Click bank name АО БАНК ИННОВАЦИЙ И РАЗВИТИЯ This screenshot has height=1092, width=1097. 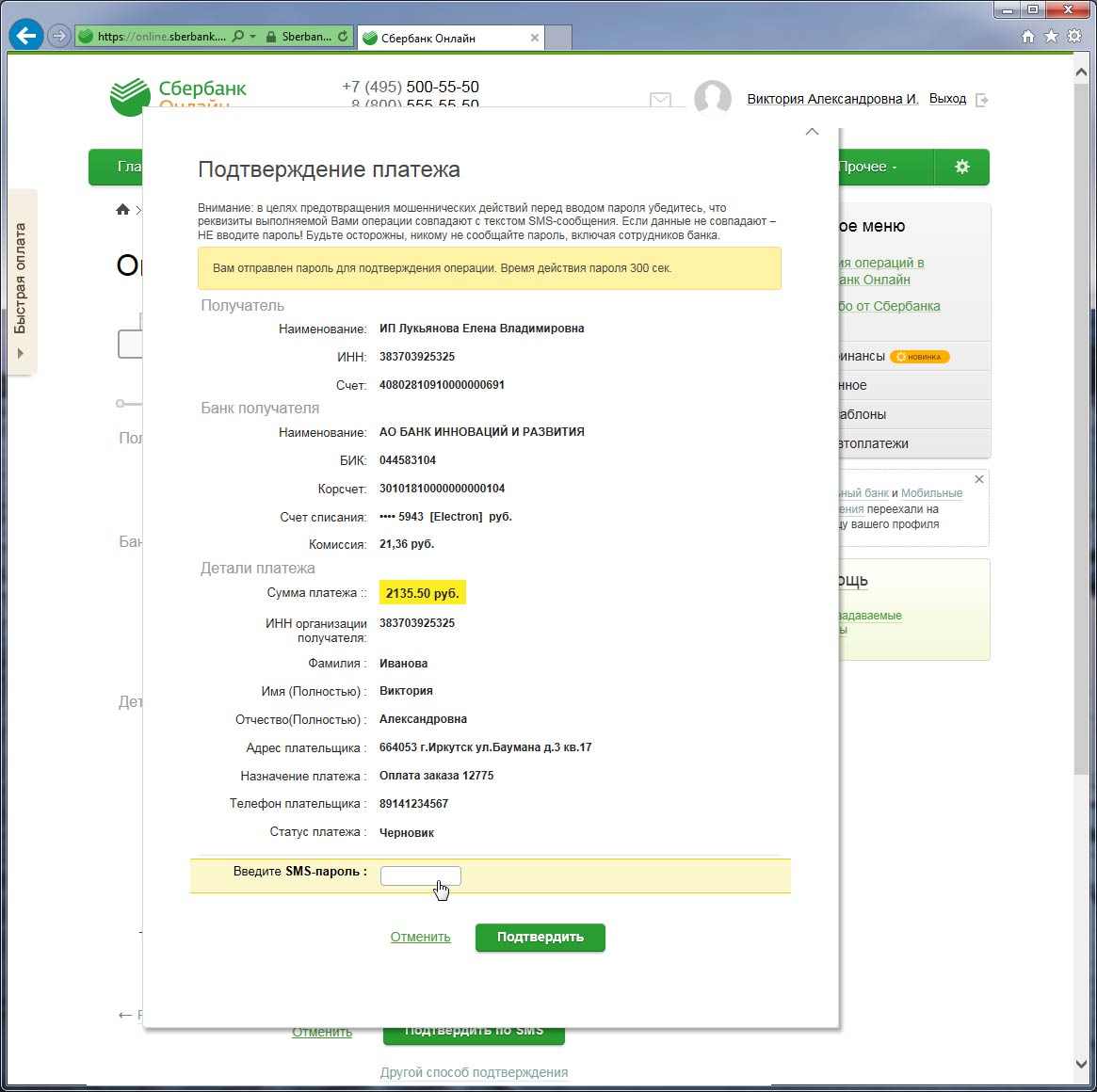tap(481, 432)
